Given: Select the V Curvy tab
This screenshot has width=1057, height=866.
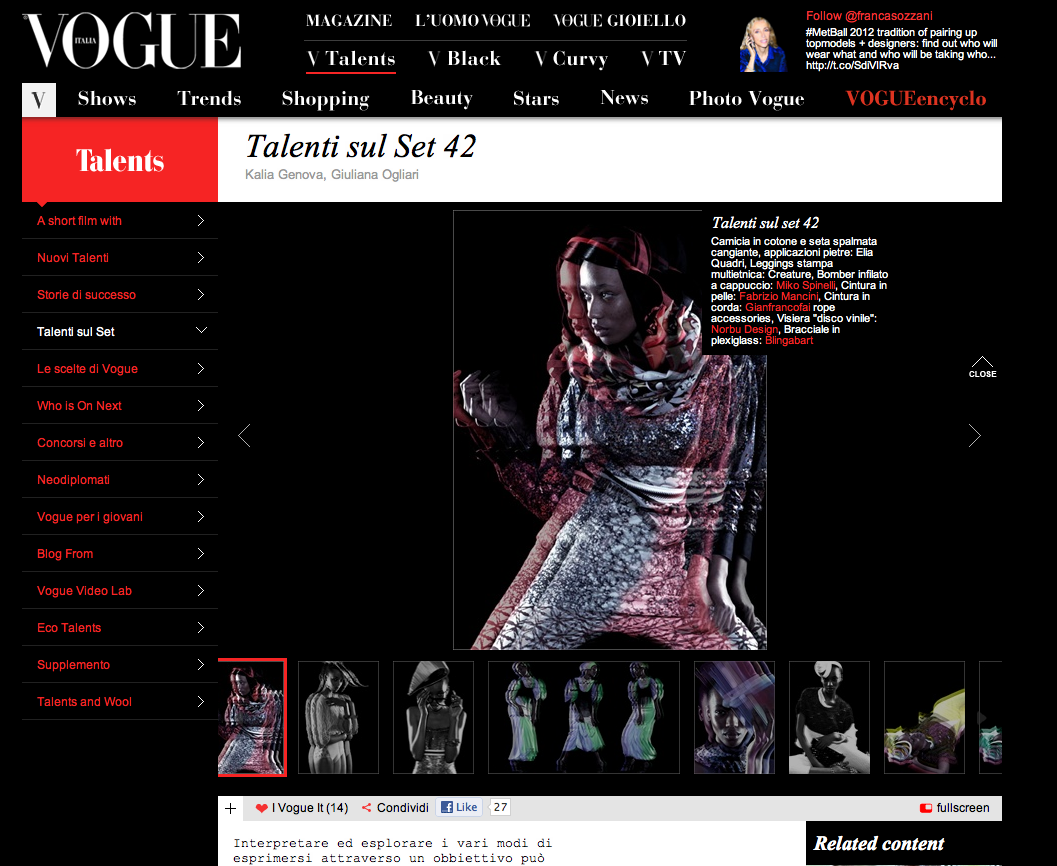Looking at the screenshot, I should click(572, 59).
